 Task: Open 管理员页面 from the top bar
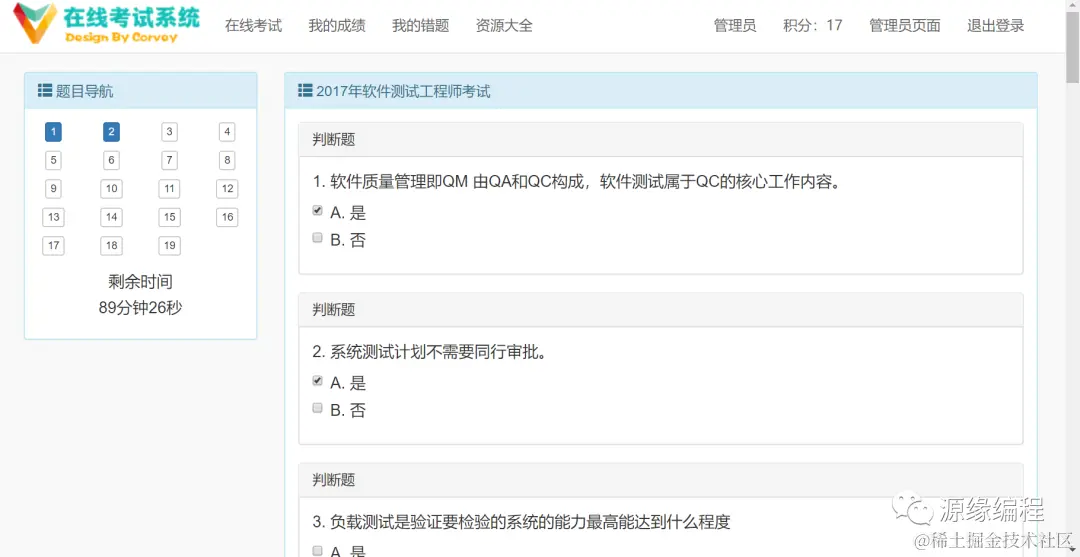coord(904,26)
